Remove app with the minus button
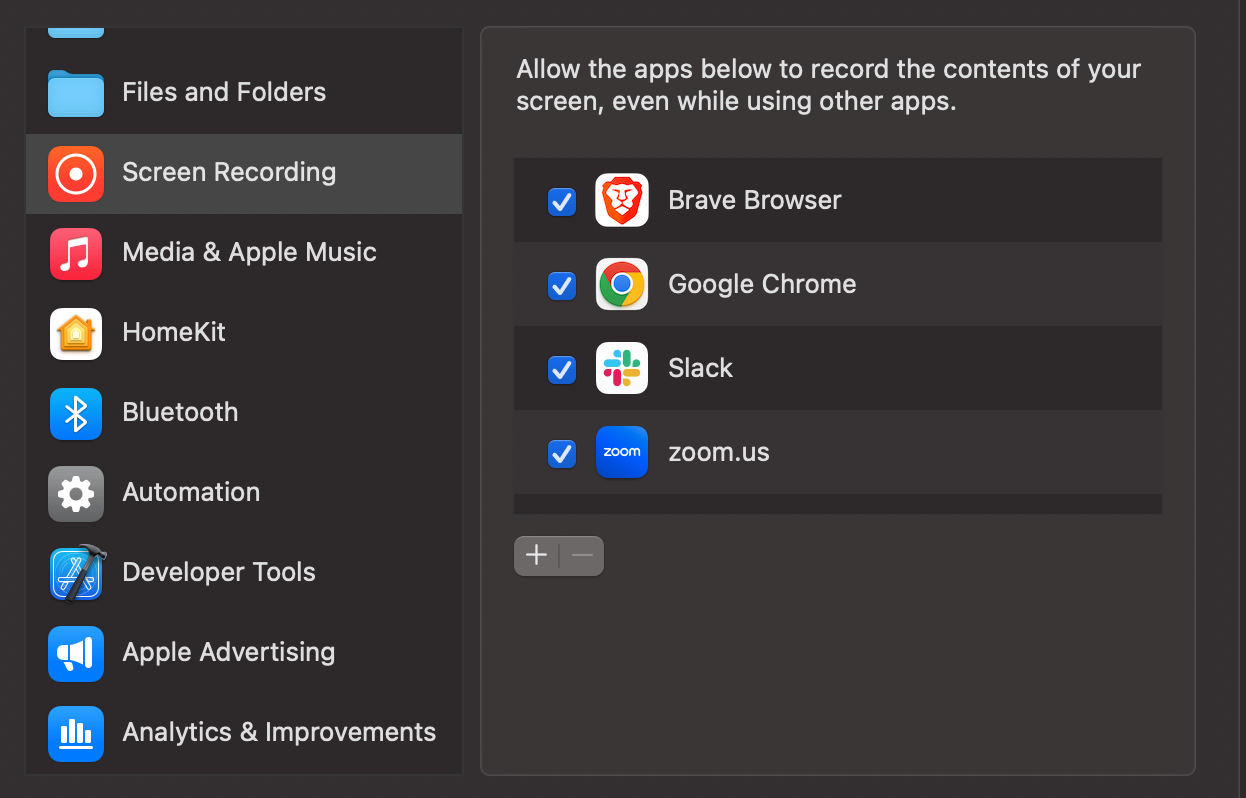 (582, 556)
